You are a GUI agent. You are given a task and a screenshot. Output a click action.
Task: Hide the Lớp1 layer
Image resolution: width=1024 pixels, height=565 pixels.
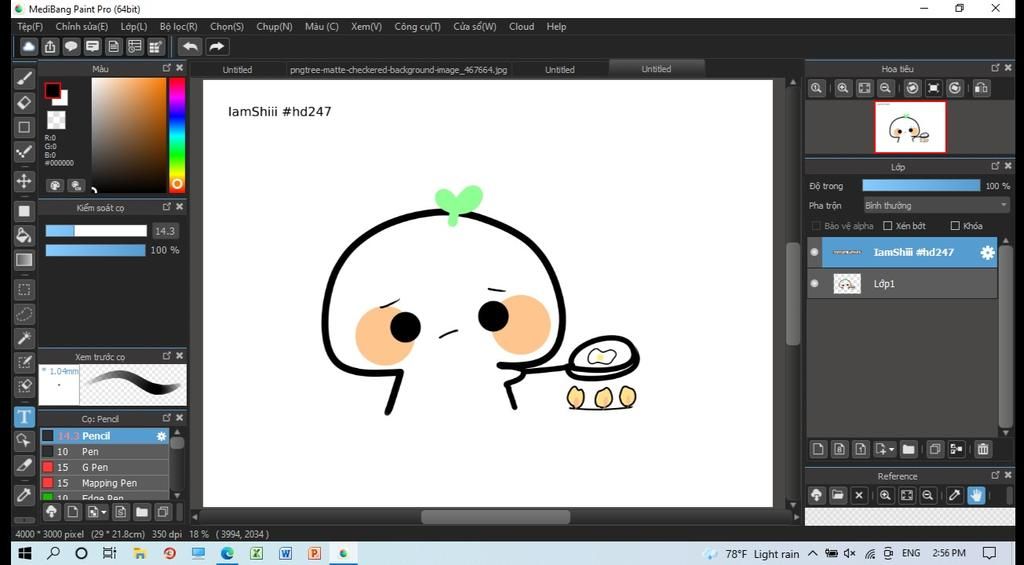pyautogui.click(x=814, y=283)
